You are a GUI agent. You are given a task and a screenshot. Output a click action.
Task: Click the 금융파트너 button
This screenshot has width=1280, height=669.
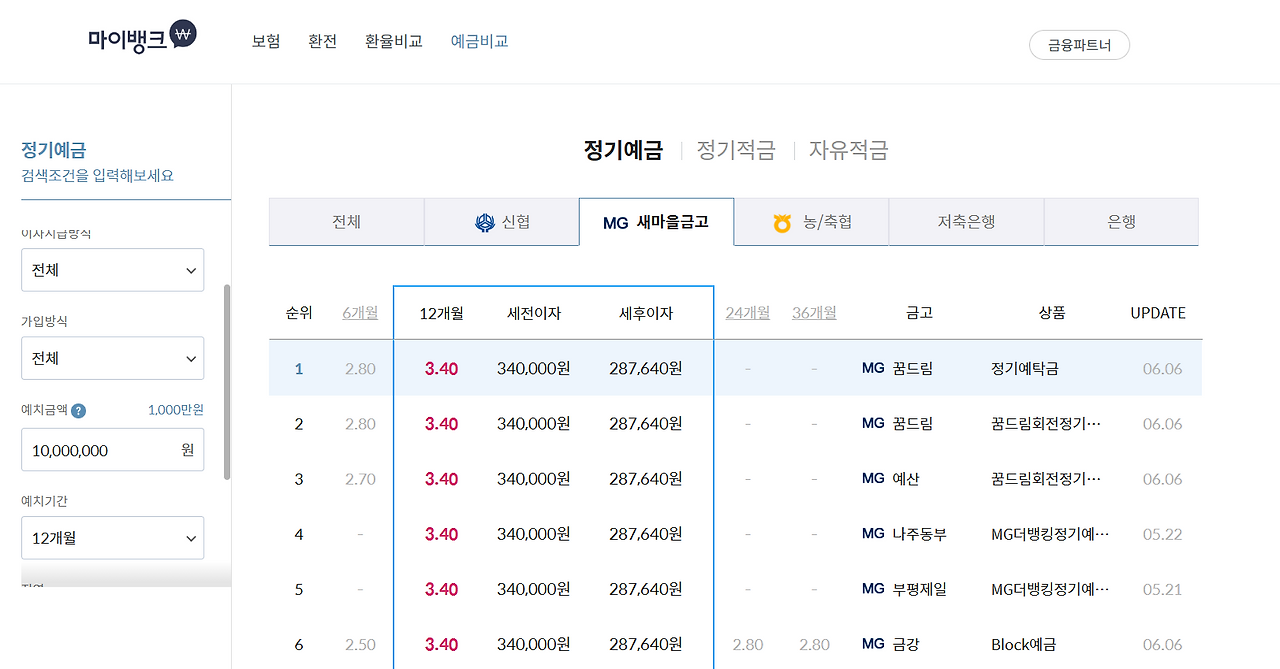(x=1079, y=45)
